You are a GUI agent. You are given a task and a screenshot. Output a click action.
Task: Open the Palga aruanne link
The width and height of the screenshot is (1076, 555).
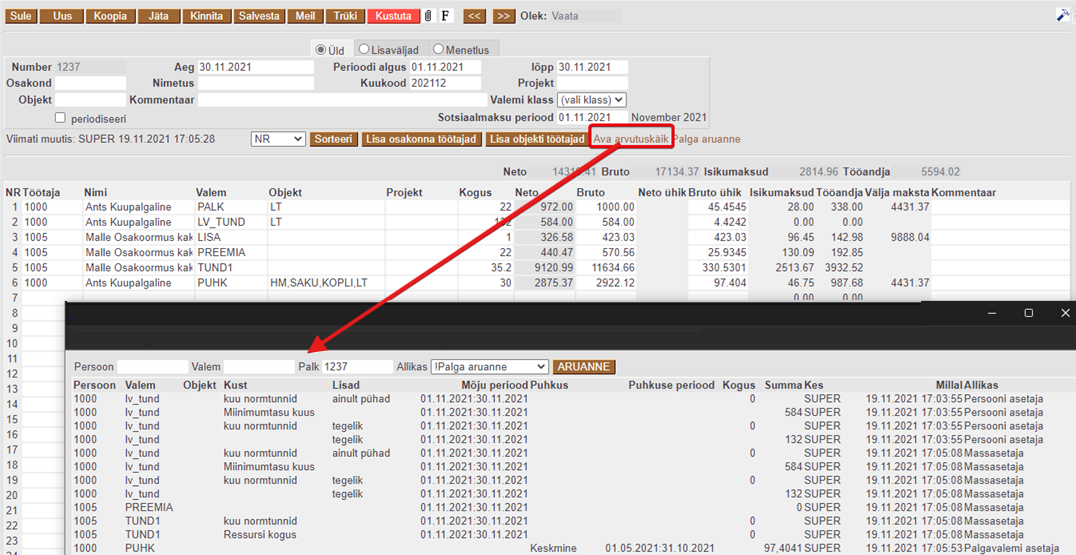click(x=706, y=139)
